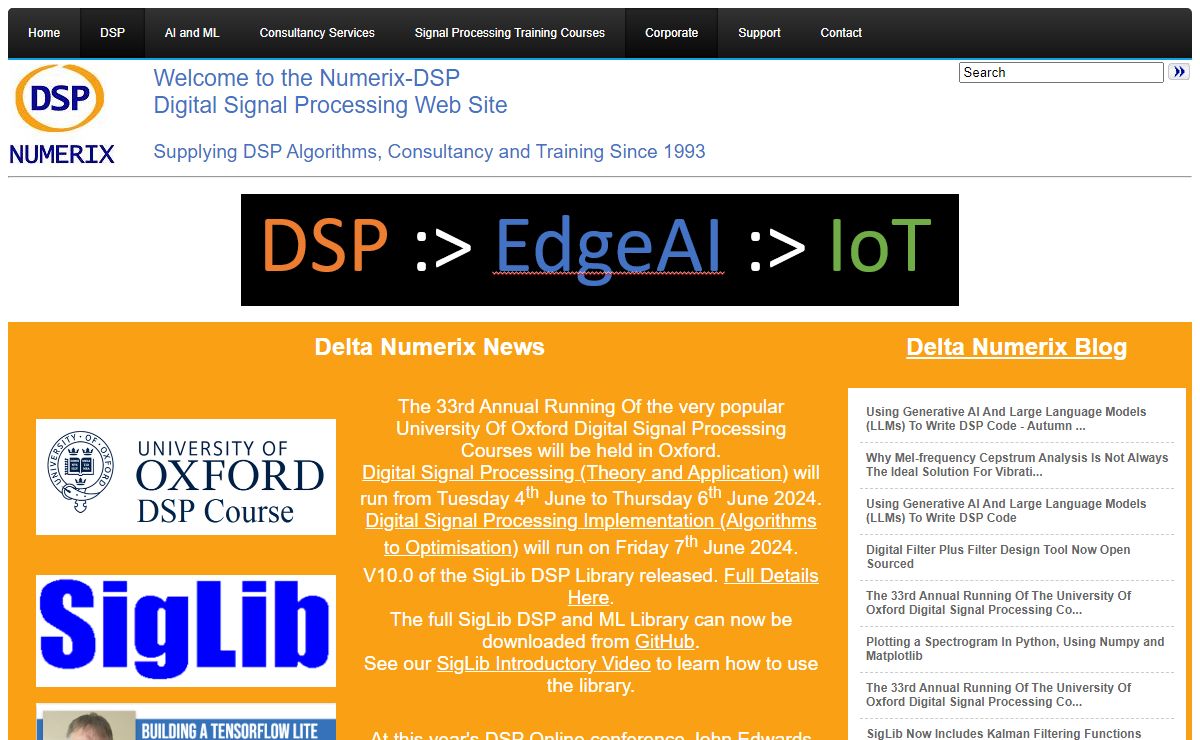Open the Corporate menu item
1200x740 pixels.
coord(672,33)
